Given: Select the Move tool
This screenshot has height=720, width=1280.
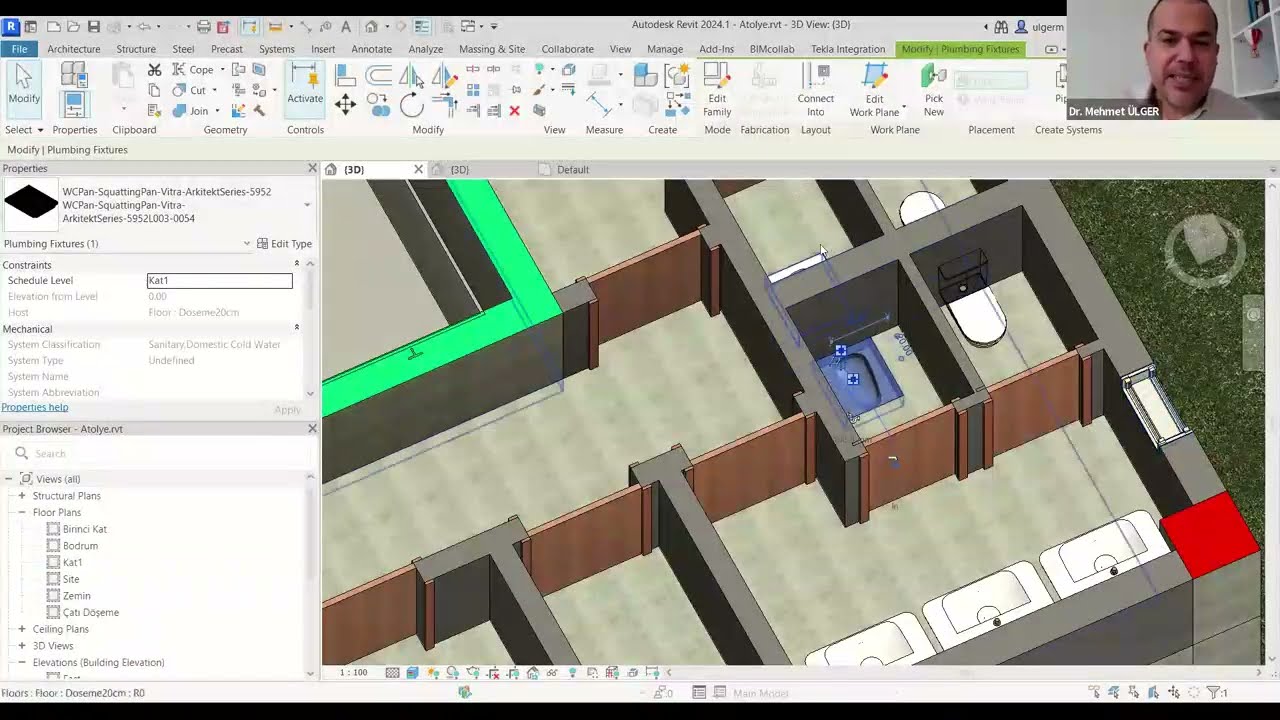Looking at the screenshot, I should (345, 104).
